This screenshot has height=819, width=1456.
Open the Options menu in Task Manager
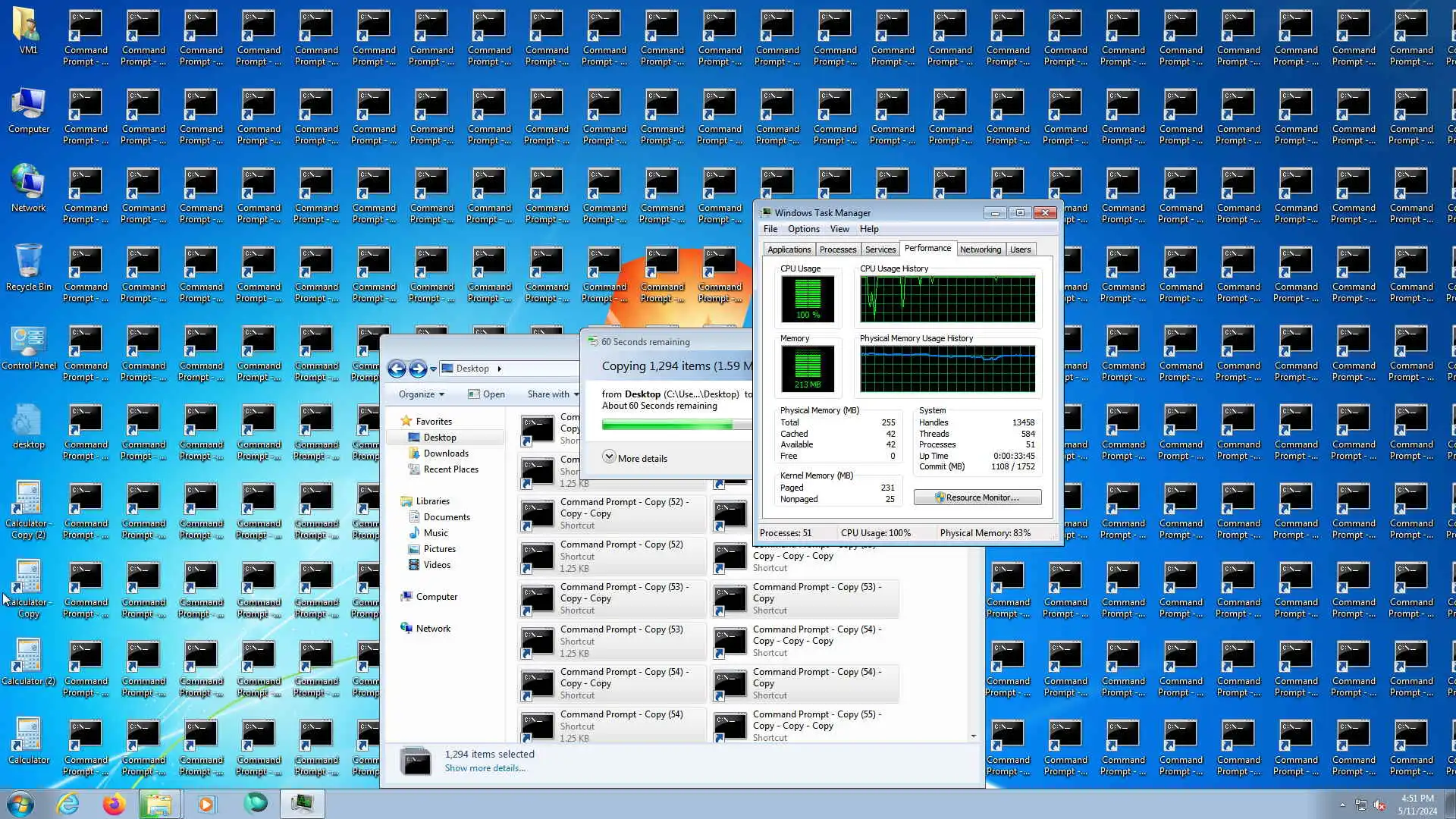(803, 229)
